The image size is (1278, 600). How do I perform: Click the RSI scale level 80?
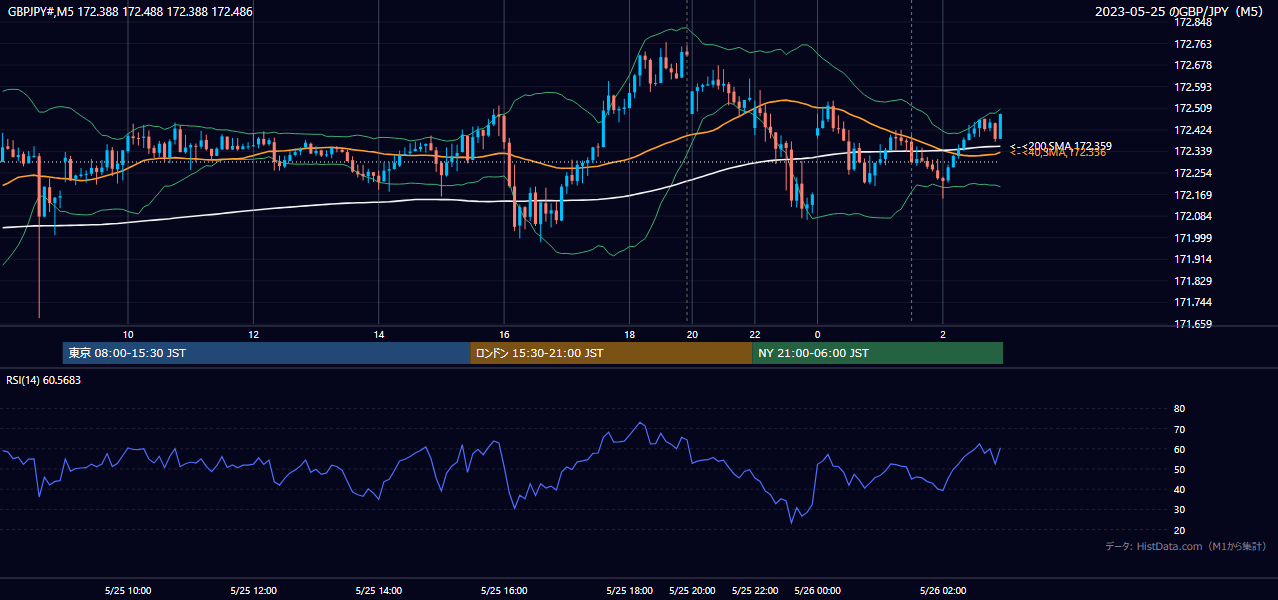(x=1179, y=409)
